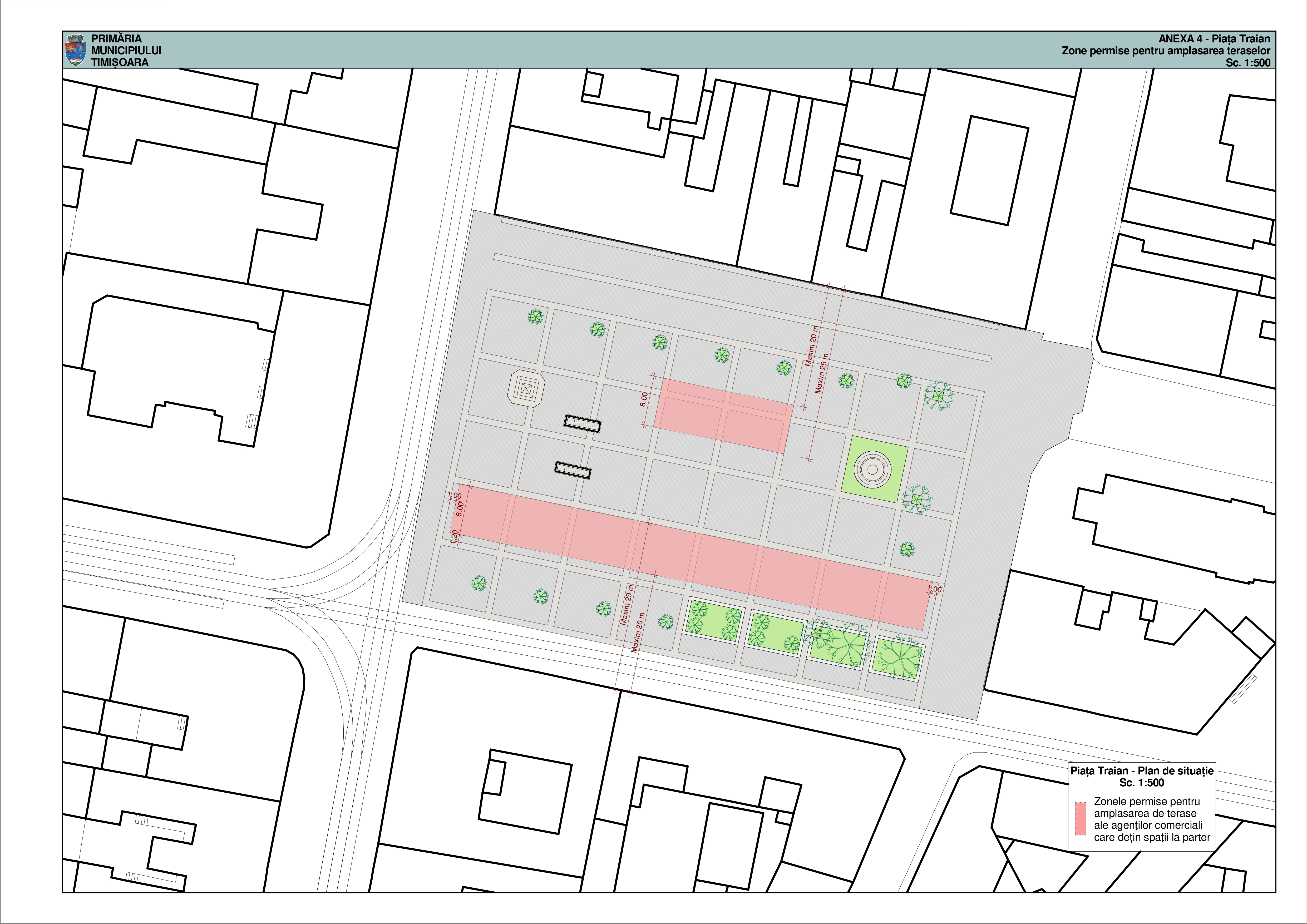1307x924 pixels.
Task: Click the small upper pink terrace zone
Action: 723,416
